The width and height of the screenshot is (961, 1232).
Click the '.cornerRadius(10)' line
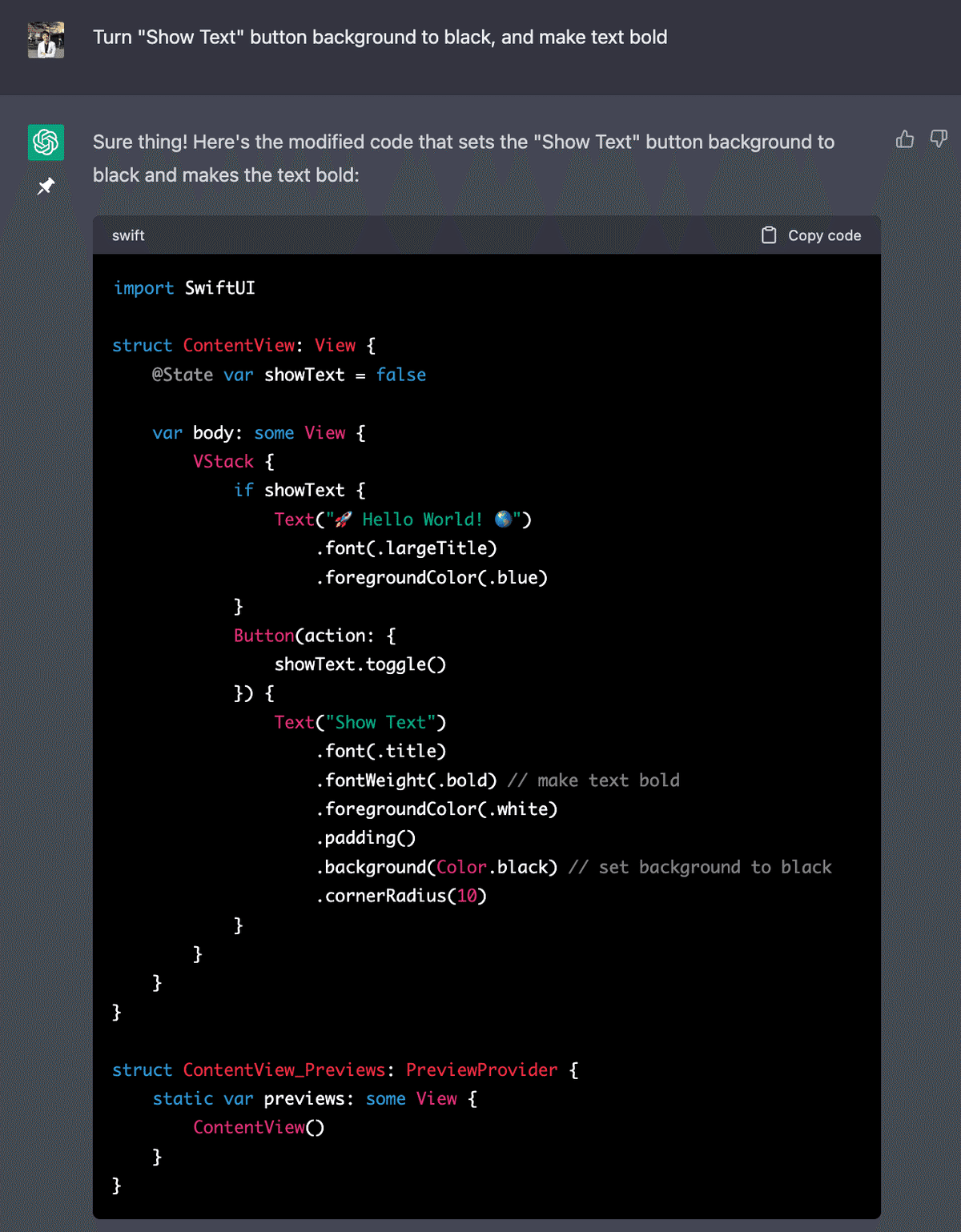[x=401, y=896]
